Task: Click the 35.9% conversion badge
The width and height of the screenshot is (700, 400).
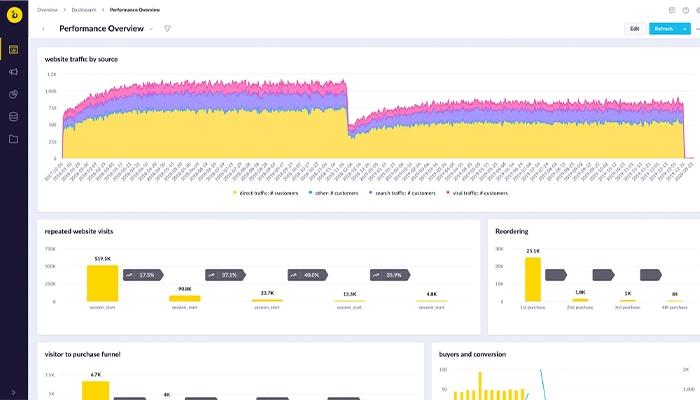Action: point(390,275)
